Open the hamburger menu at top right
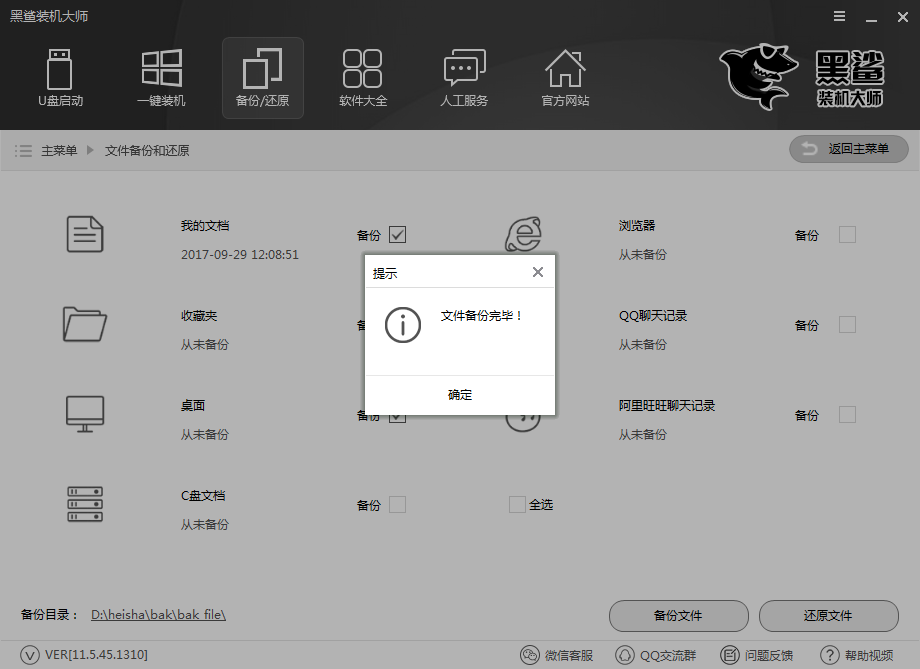Viewport: 920px width, 669px height. (838, 16)
